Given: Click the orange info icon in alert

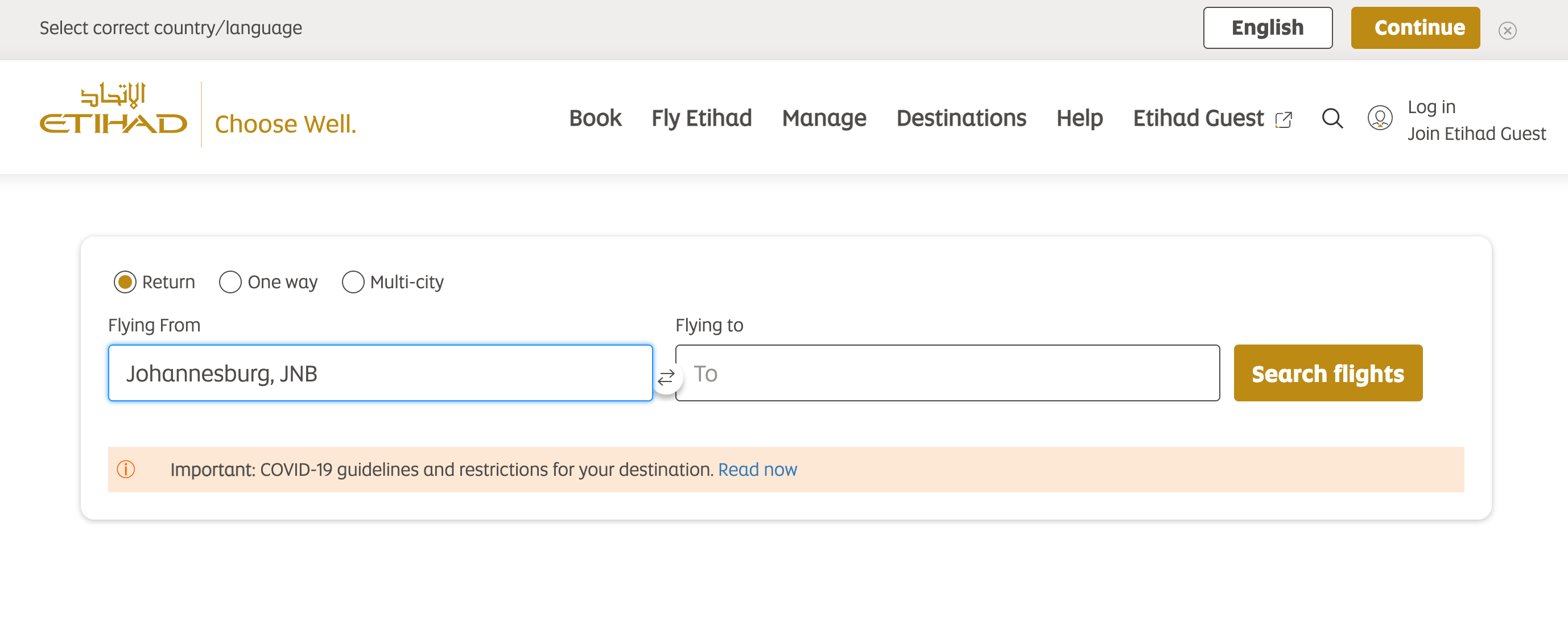Looking at the screenshot, I should click(x=126, y=470).
